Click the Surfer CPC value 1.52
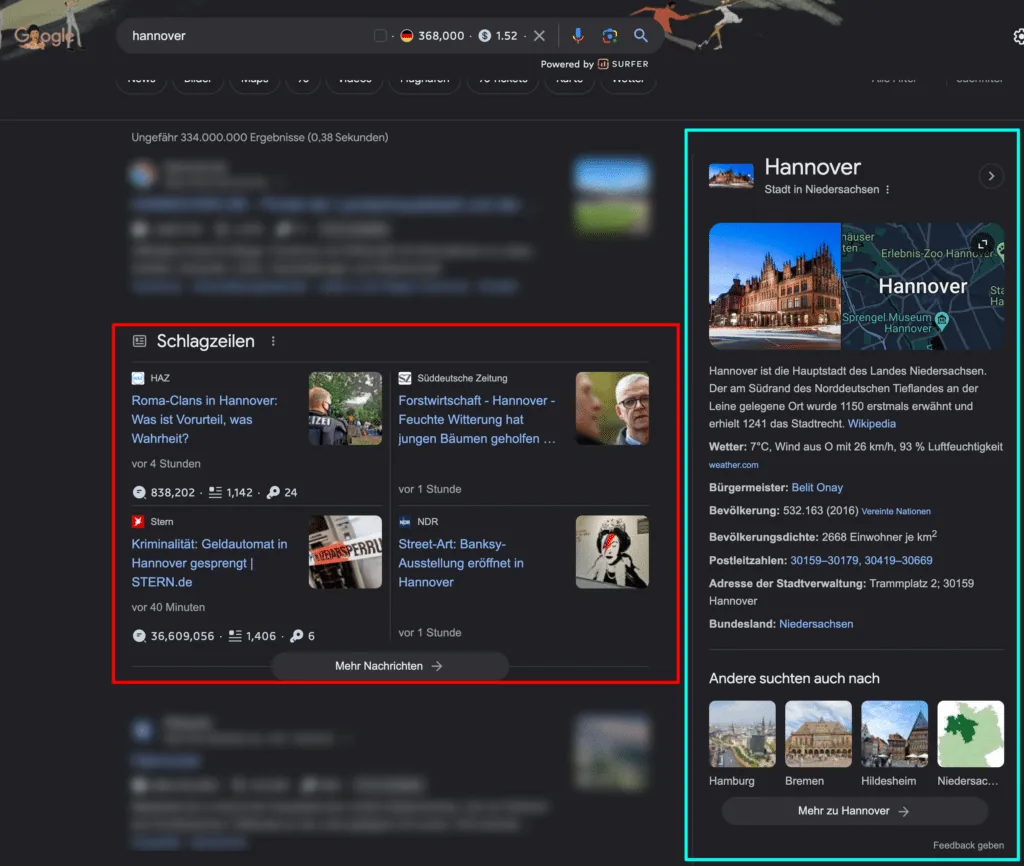This screenshot has width=1024, height=866. click(506, 36)
